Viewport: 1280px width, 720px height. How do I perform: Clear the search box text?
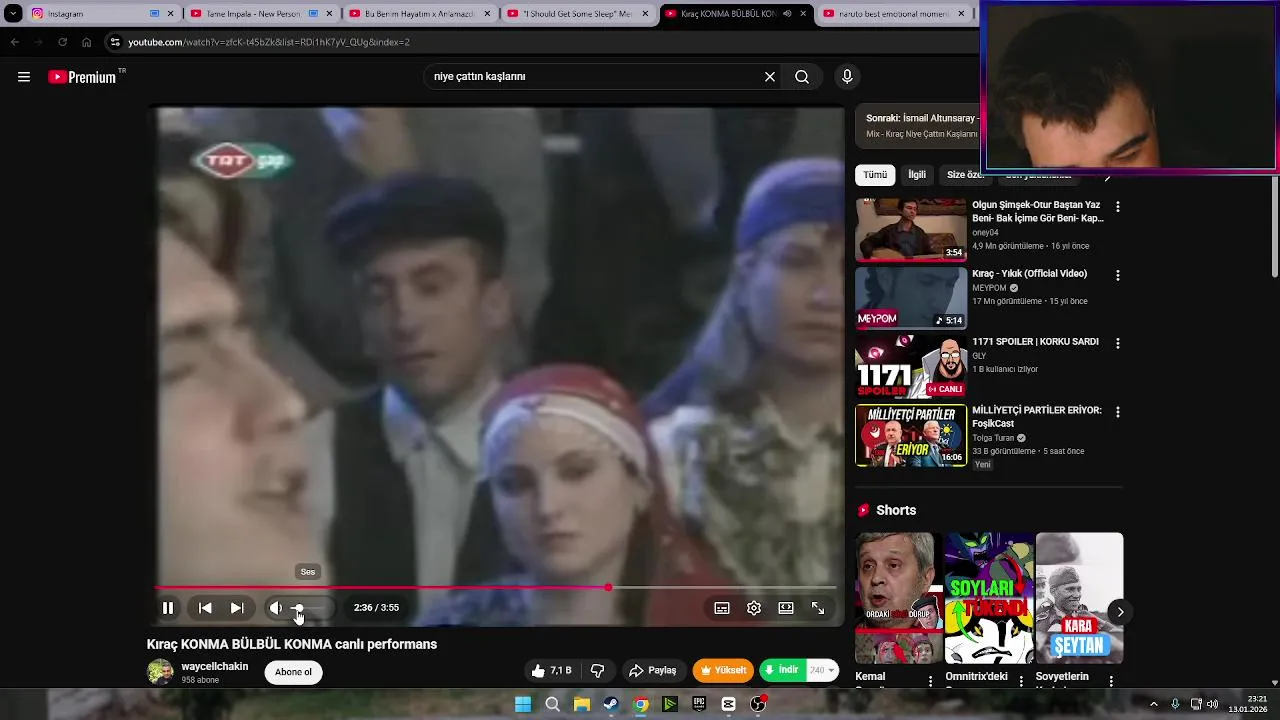point(770,77)
